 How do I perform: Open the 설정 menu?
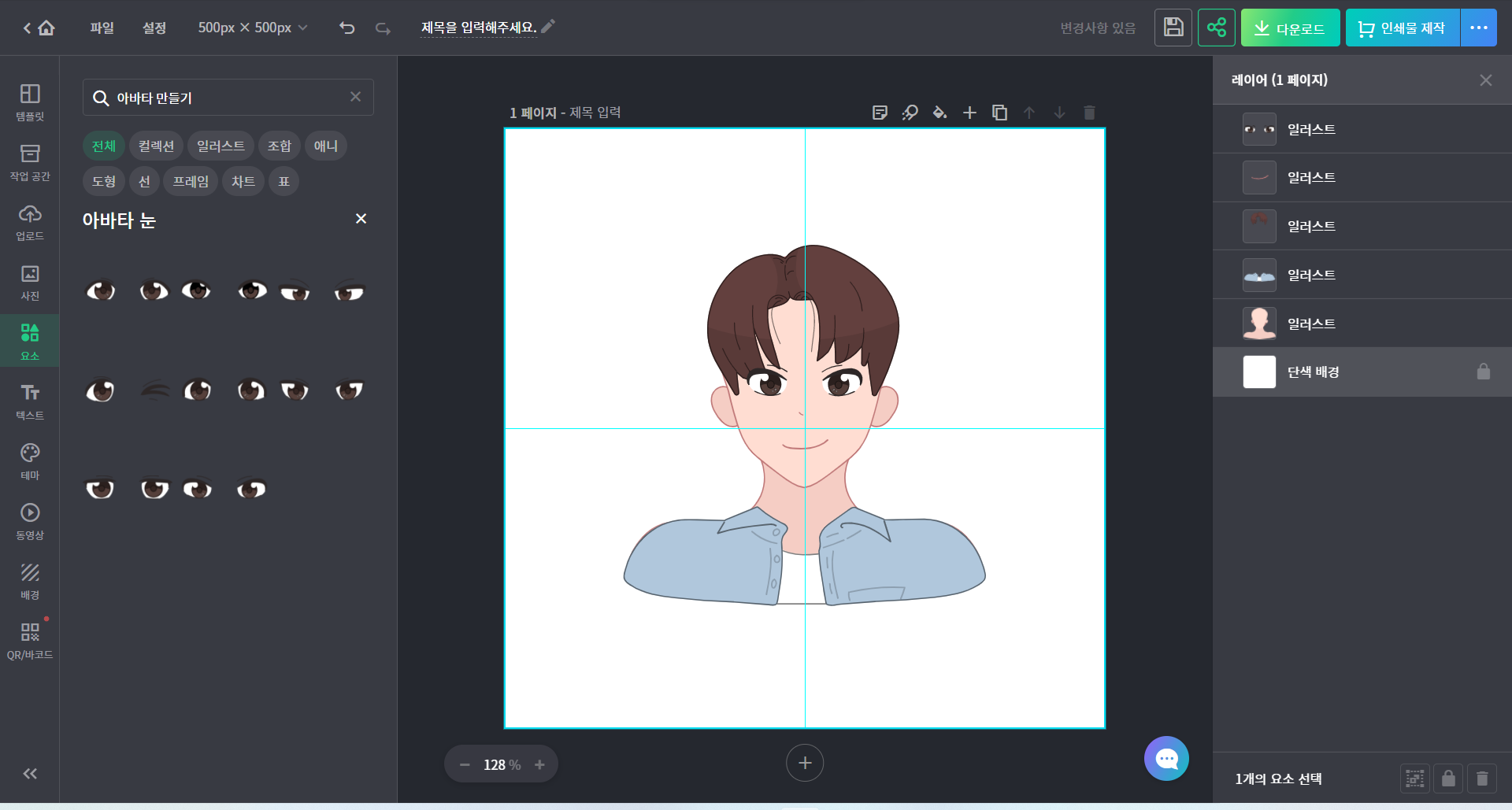[x=154, y=28]
